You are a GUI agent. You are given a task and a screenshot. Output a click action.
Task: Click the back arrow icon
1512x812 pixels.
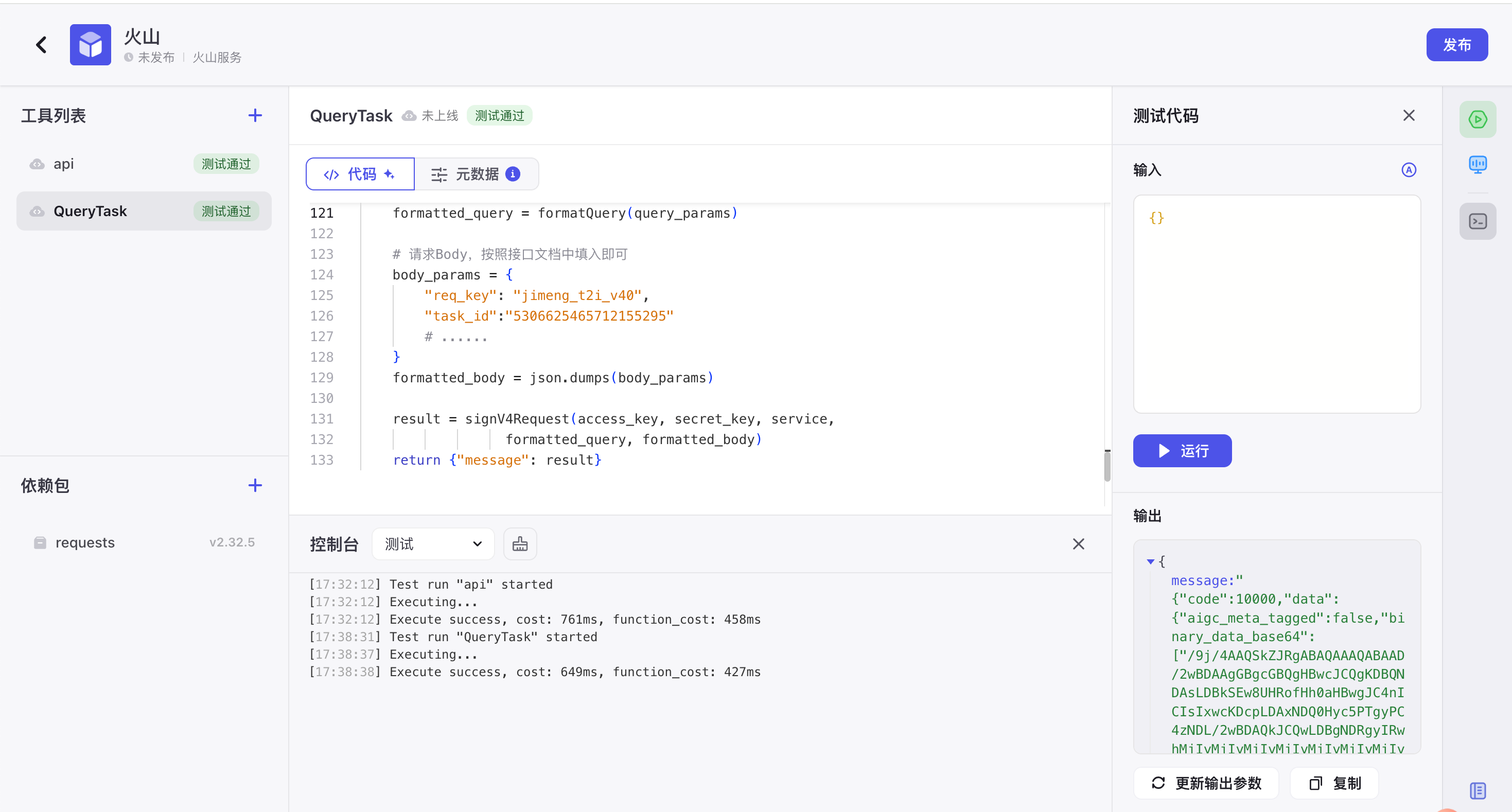pos(41,45)
